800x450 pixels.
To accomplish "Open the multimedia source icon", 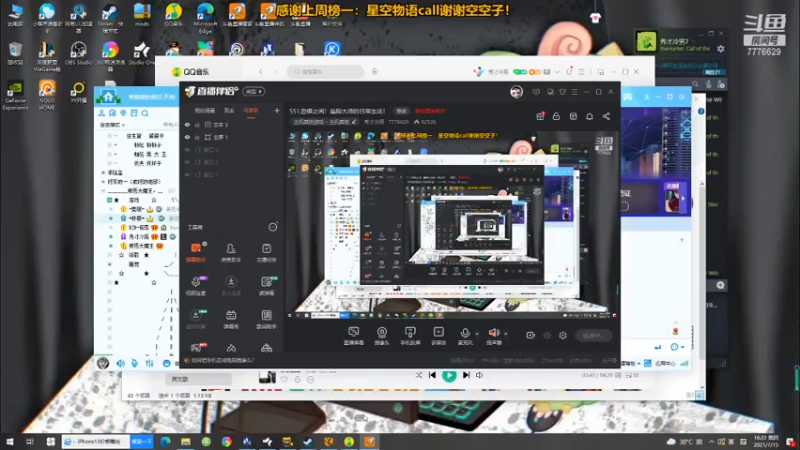I will click(439, 336).
